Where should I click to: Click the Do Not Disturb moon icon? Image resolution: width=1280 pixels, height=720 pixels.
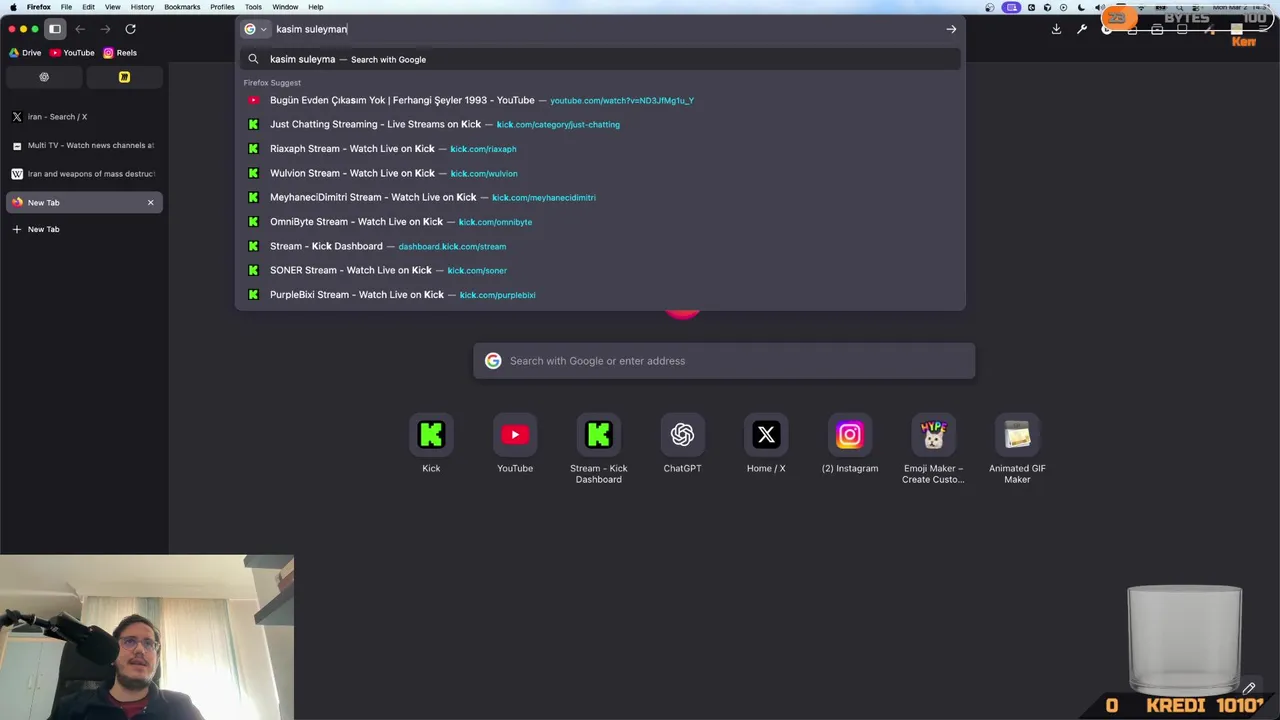tap(1083, 7)
